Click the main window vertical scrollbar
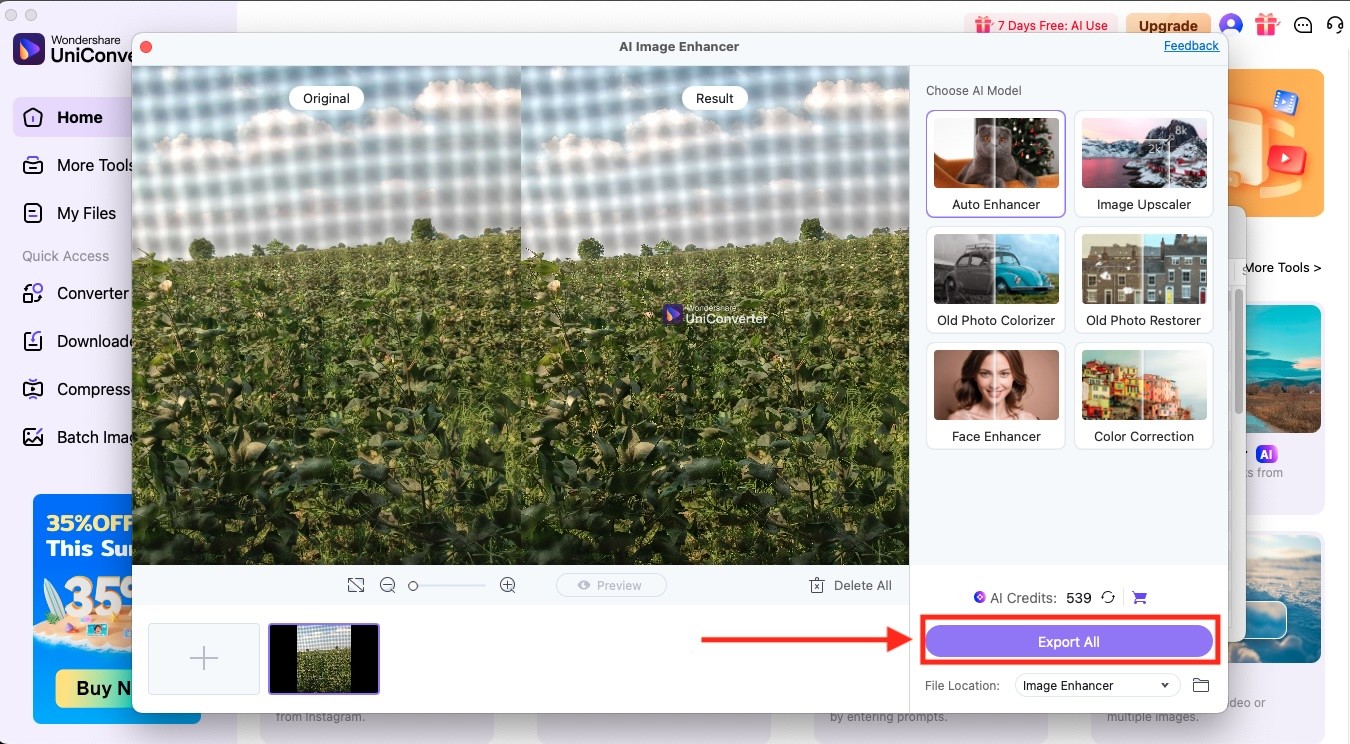The height and width of the screenshot is (744, 1350). click(x=1240, y=350)
